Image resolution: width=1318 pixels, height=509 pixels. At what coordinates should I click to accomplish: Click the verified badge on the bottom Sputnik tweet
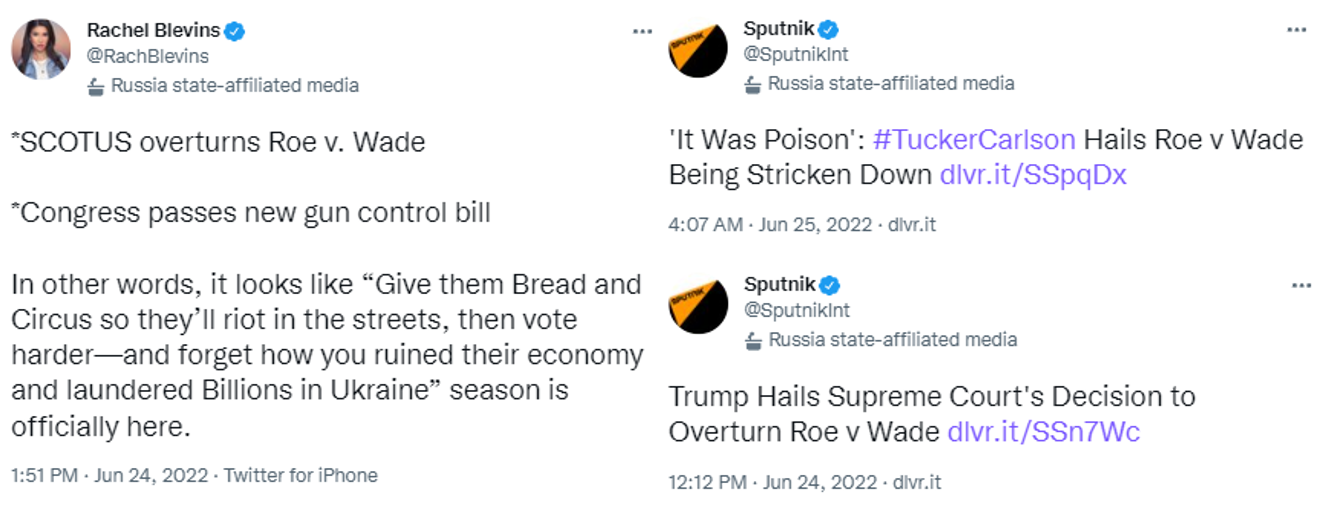[x=830, y=285]
